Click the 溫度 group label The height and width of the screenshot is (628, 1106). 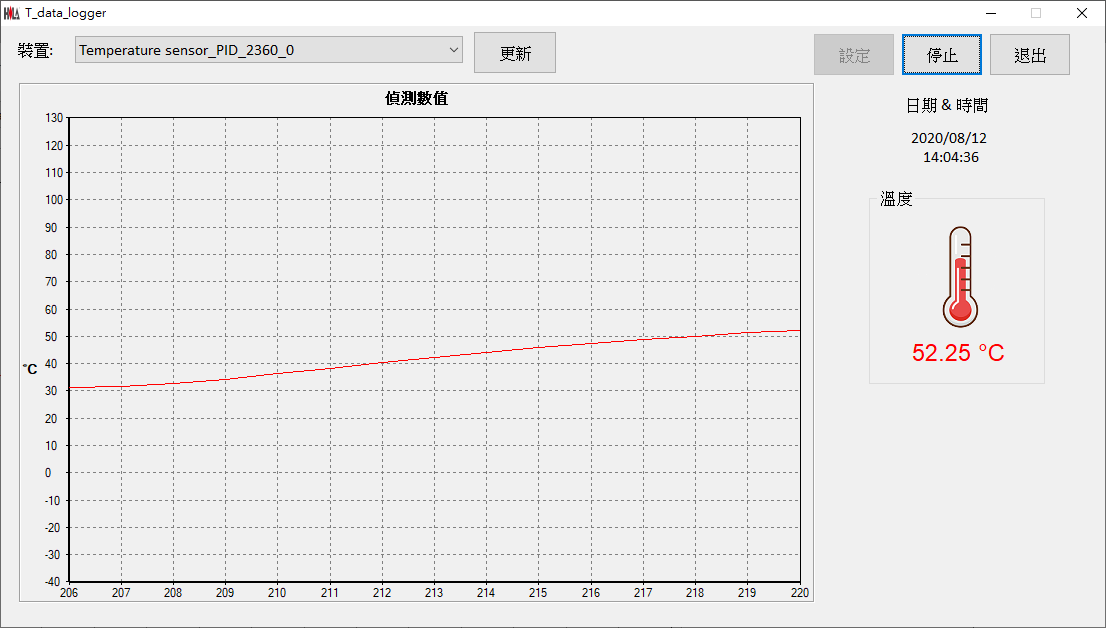click(896, 199)
